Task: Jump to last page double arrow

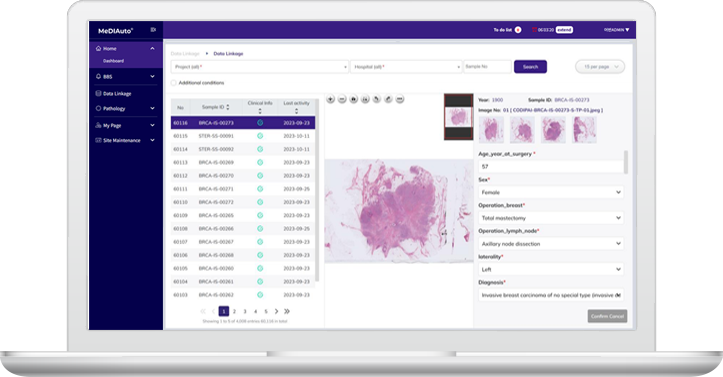Action: 287,312
